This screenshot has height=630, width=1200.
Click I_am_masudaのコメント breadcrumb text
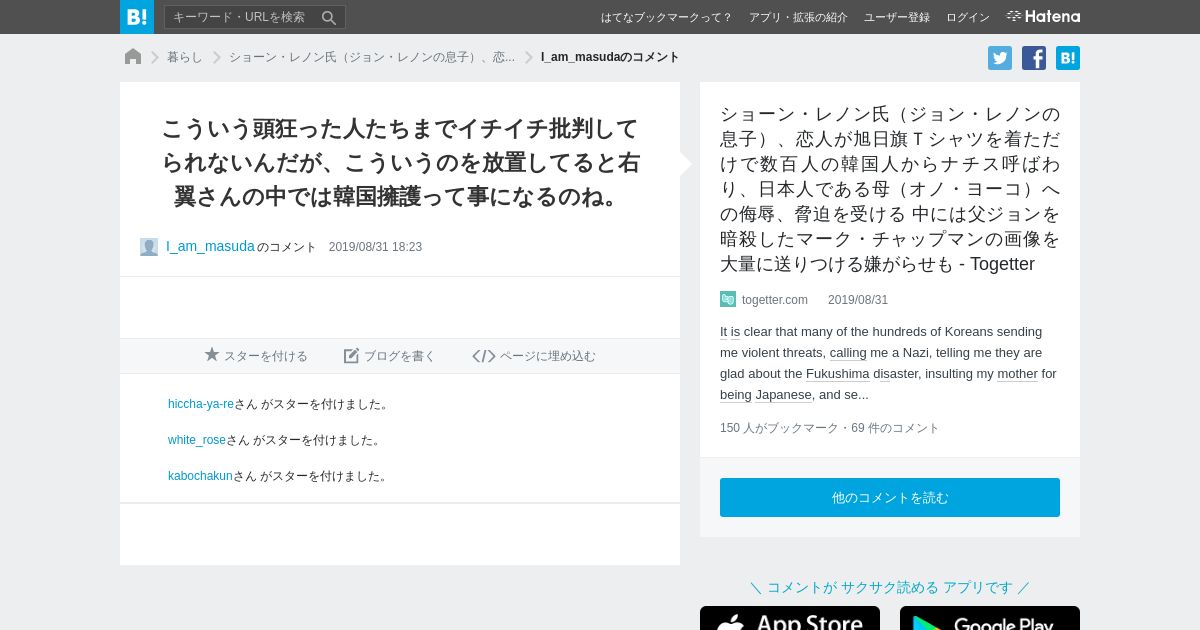click(610, 57)
